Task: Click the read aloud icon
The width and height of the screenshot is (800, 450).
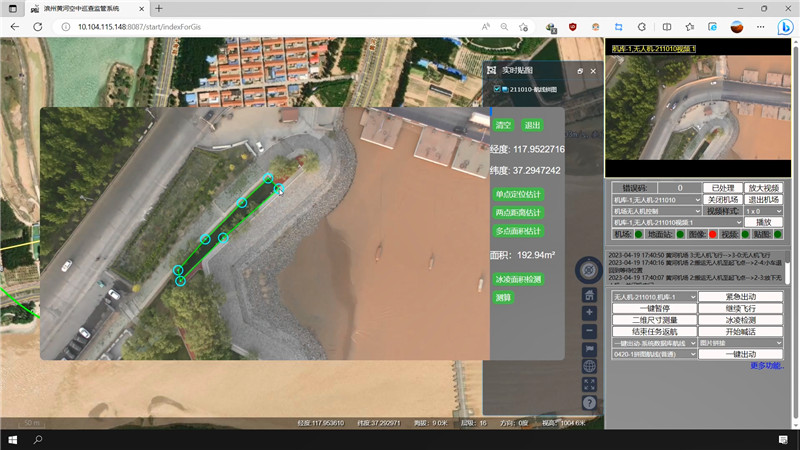Action: [x=486, y=27]
